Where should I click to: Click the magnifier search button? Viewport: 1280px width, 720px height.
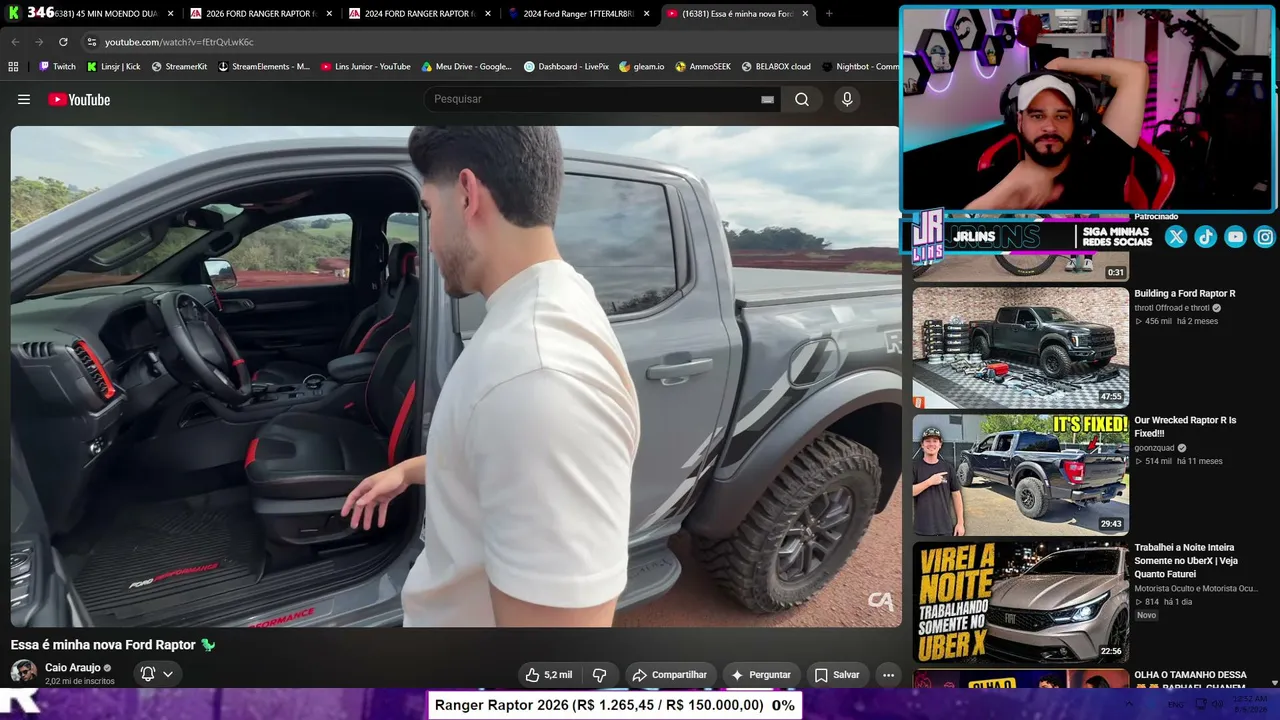(x=802, y=99)
